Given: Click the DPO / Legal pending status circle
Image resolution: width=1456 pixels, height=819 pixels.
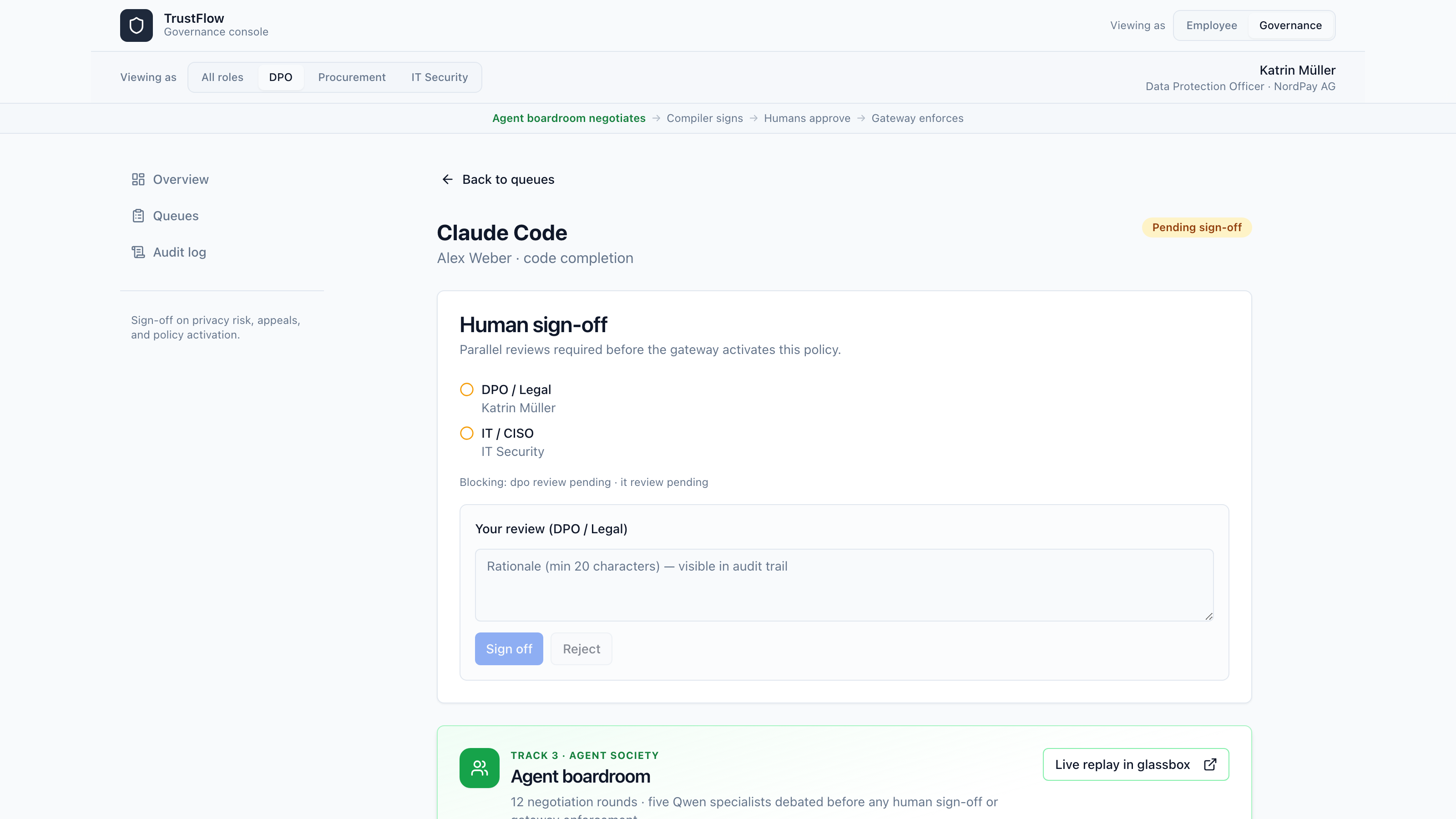Looking at the screenshot, I should pos(467,389).
